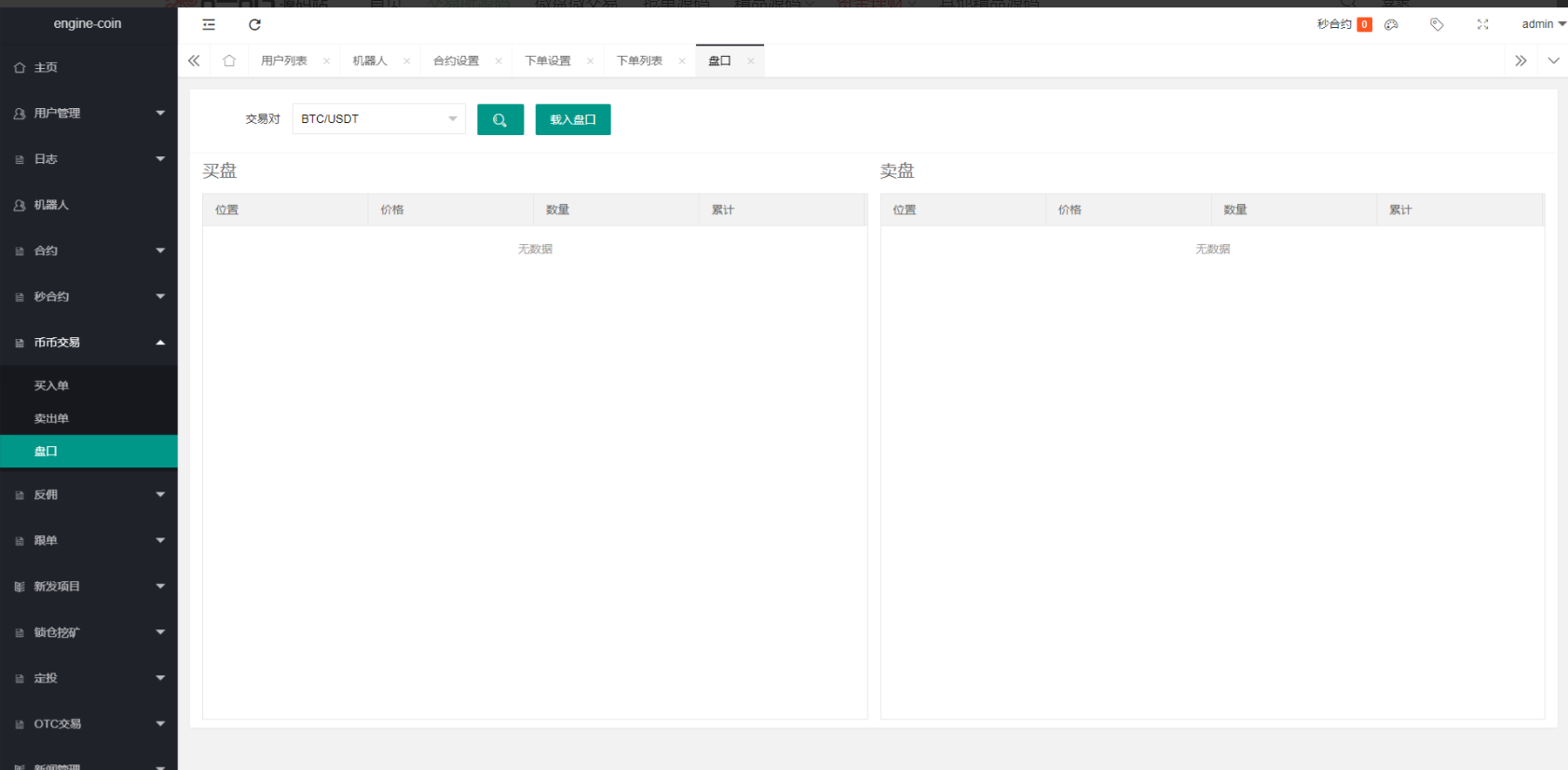
Task: Click the home tab icon
Action: tap(229, 61)
